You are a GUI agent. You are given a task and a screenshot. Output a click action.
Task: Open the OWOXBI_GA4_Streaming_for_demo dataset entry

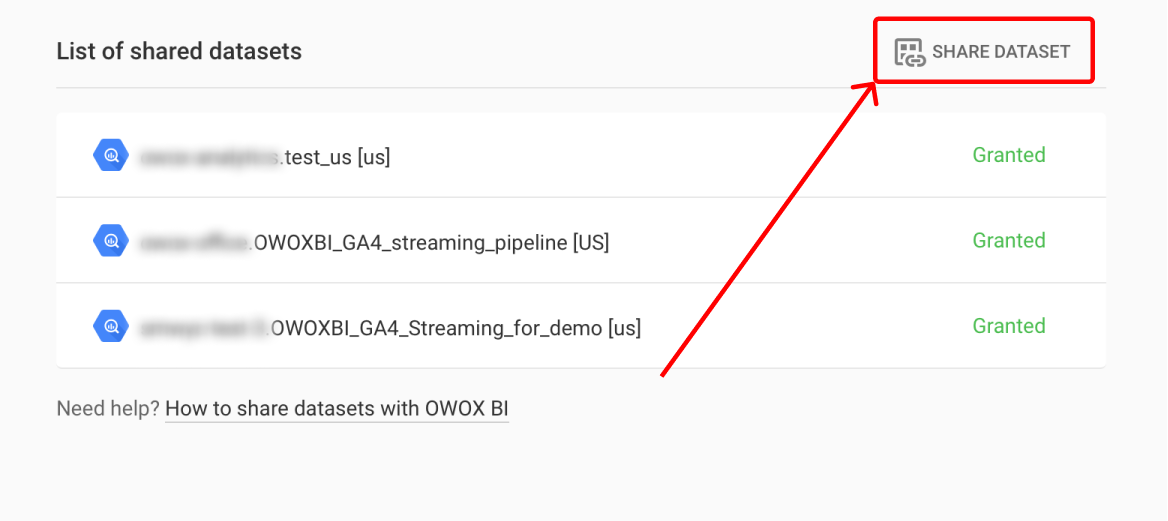[581, 326]
